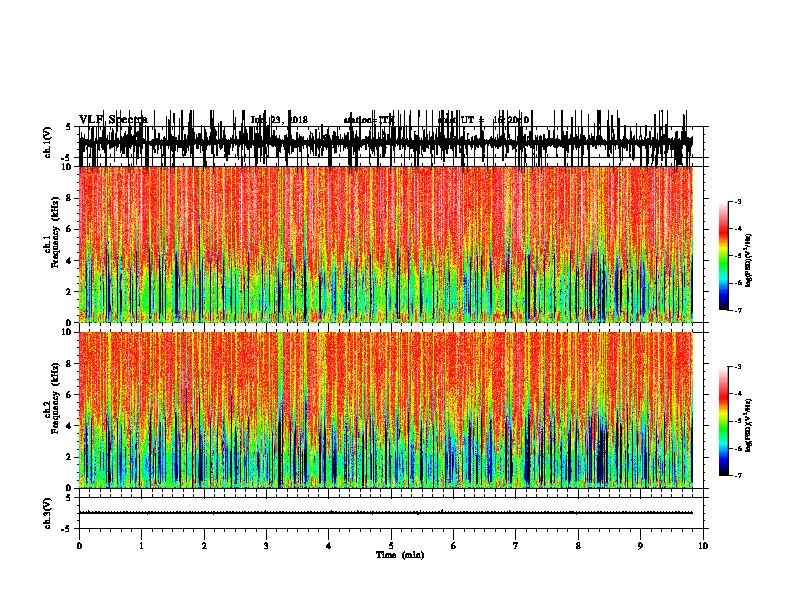Click the "6" tick on the time axis
The image size is (792, 612).
(x=454, y=546)
